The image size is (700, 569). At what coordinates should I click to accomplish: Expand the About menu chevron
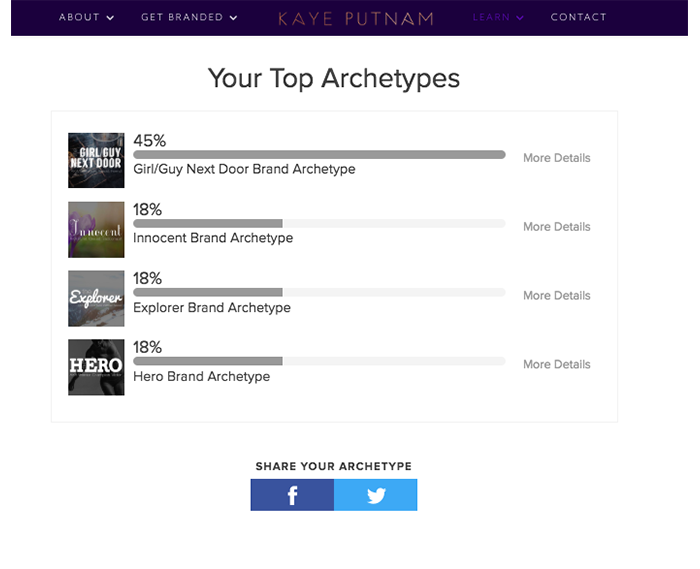pos(110,18)
